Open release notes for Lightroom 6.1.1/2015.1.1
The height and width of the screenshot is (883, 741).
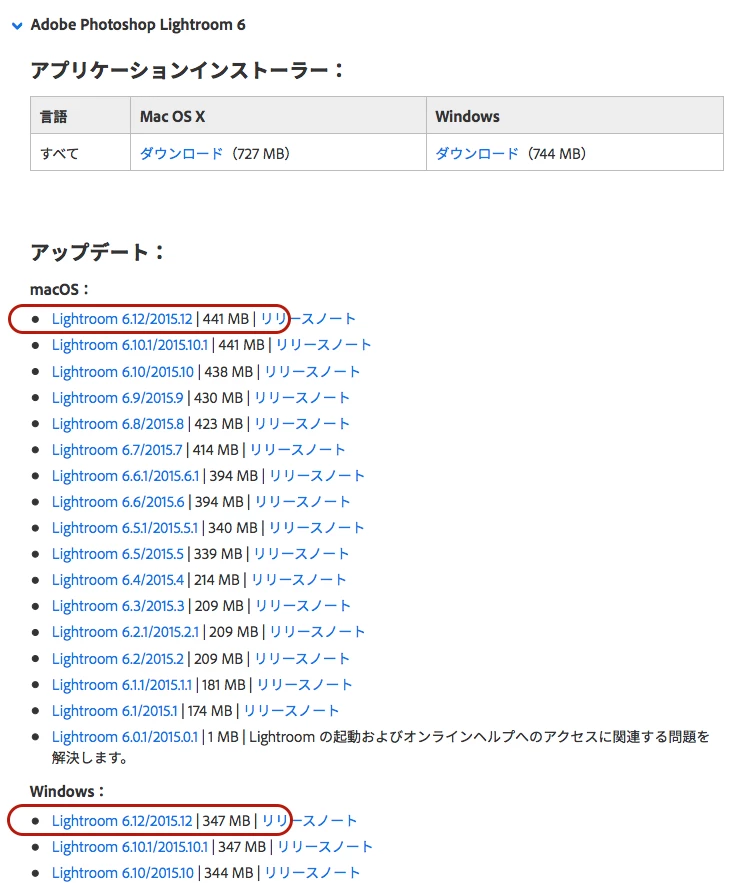pos(305,685)
